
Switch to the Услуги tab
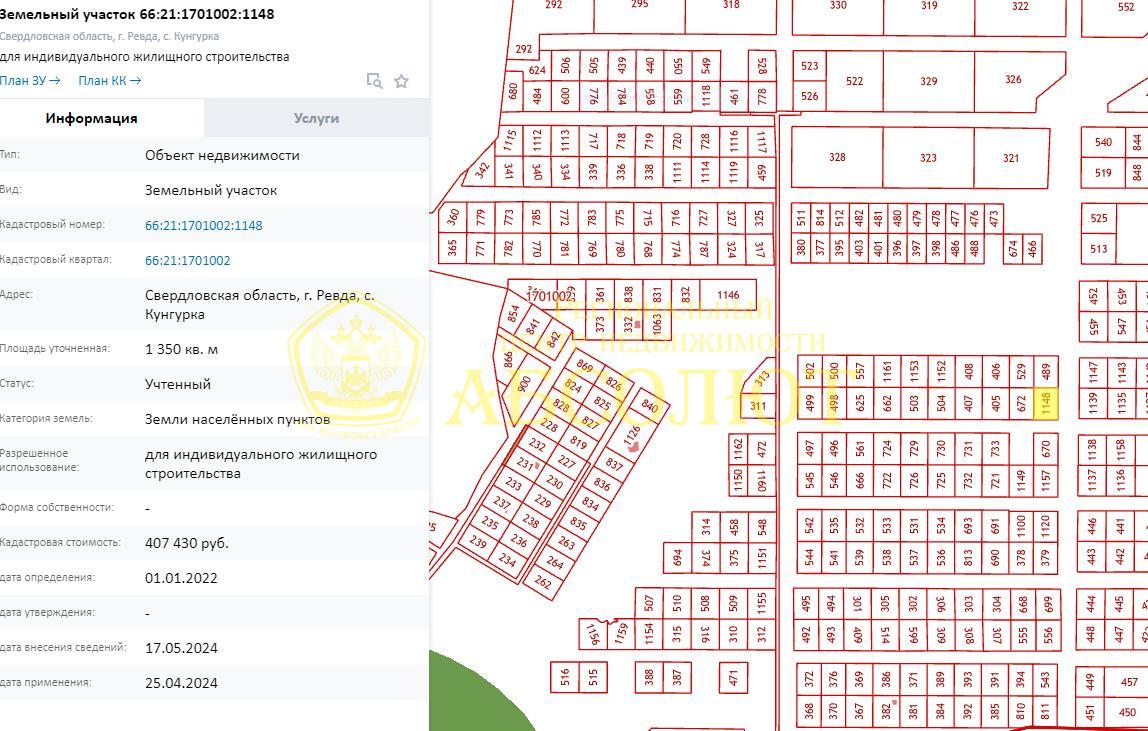click(316, 118)
